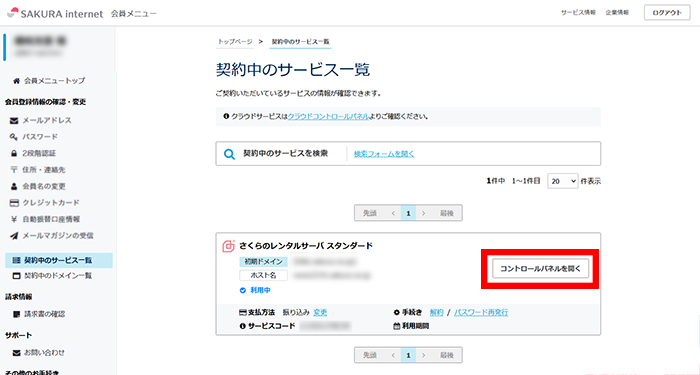Open クレジットカード settings
Image resolution: width=700 pixels, height=375 pixels.
[51, 203]
